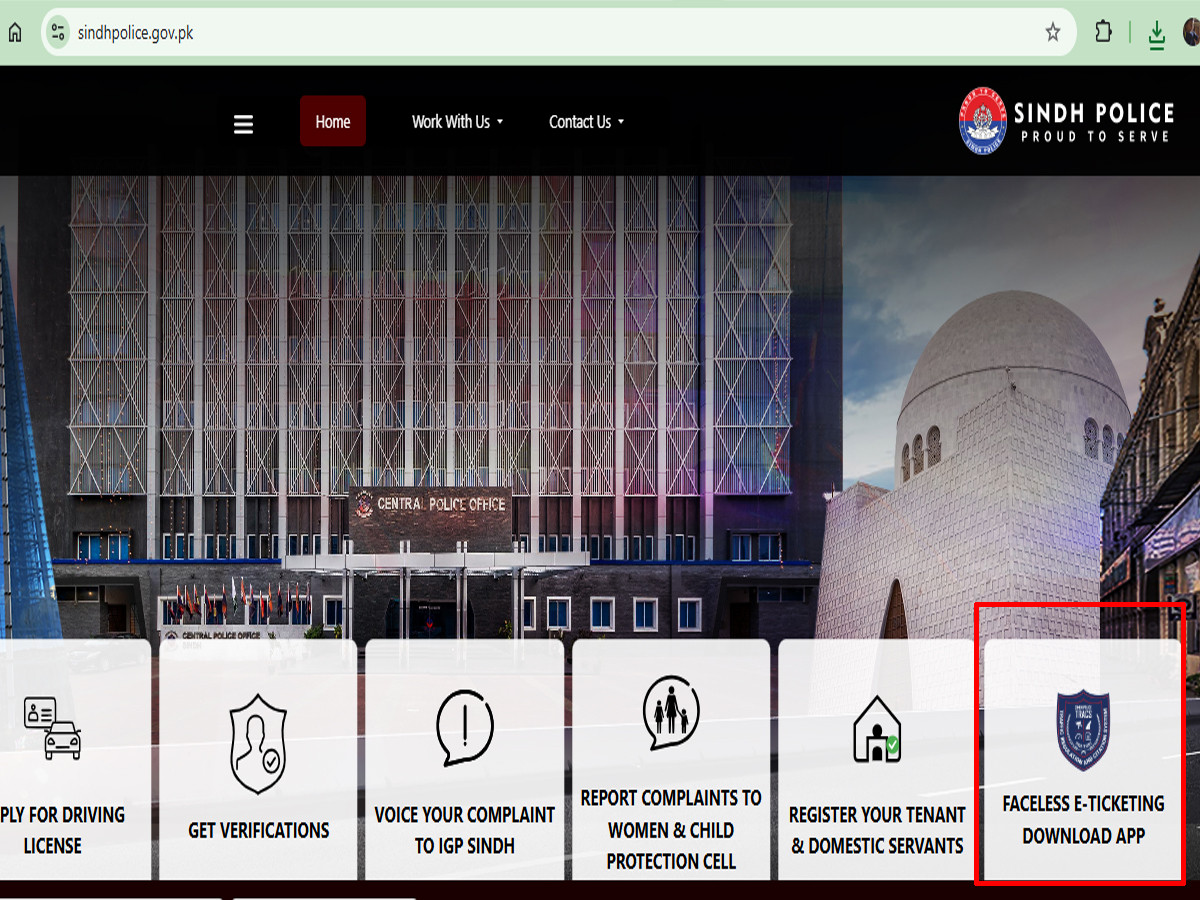
Task: Select the Home menu item
Action: tap(333, 122)
